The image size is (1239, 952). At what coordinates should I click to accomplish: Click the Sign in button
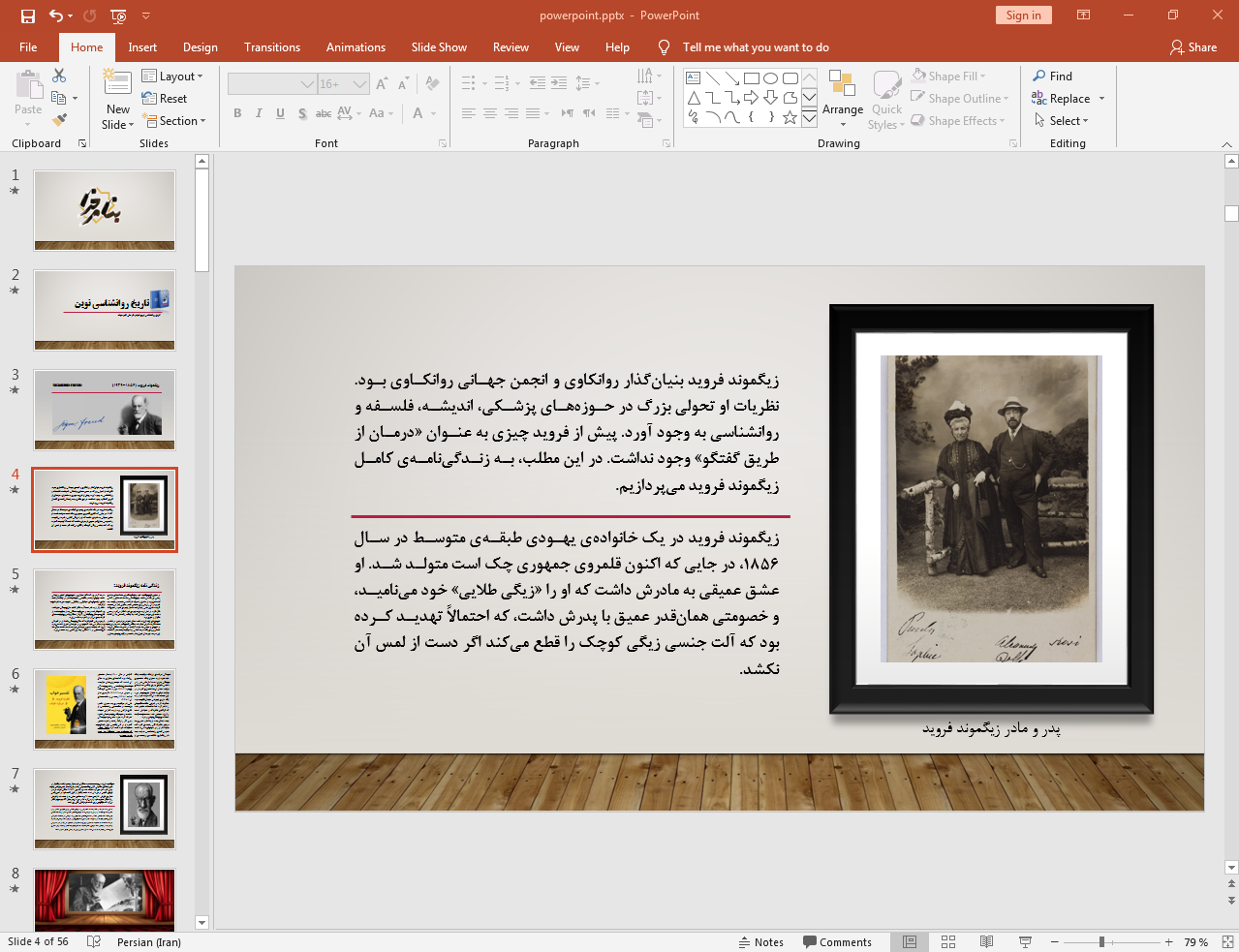pyautogui.click(x=1023, y=15)
